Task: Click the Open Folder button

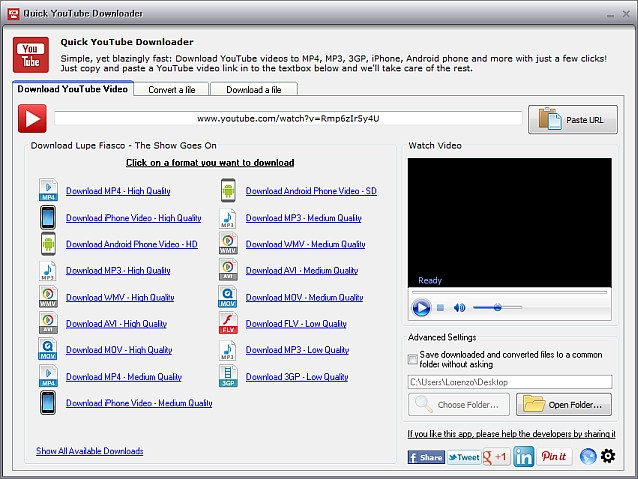Action: 564,405
